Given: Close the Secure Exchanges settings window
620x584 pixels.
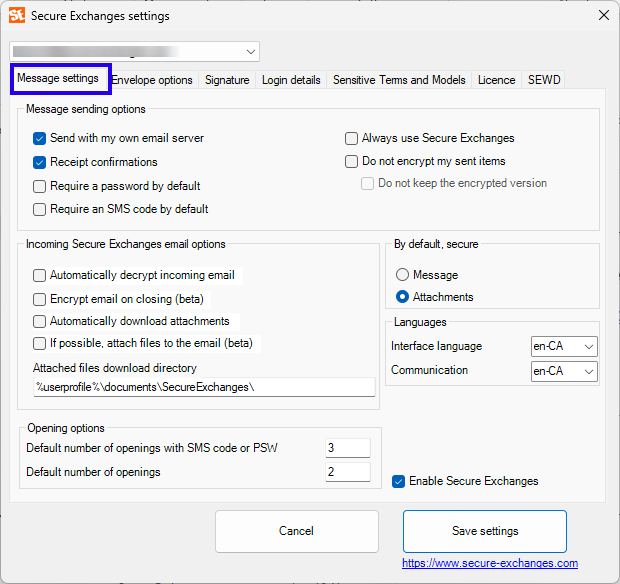Looking at the screenshot, I should click(603, 15).
